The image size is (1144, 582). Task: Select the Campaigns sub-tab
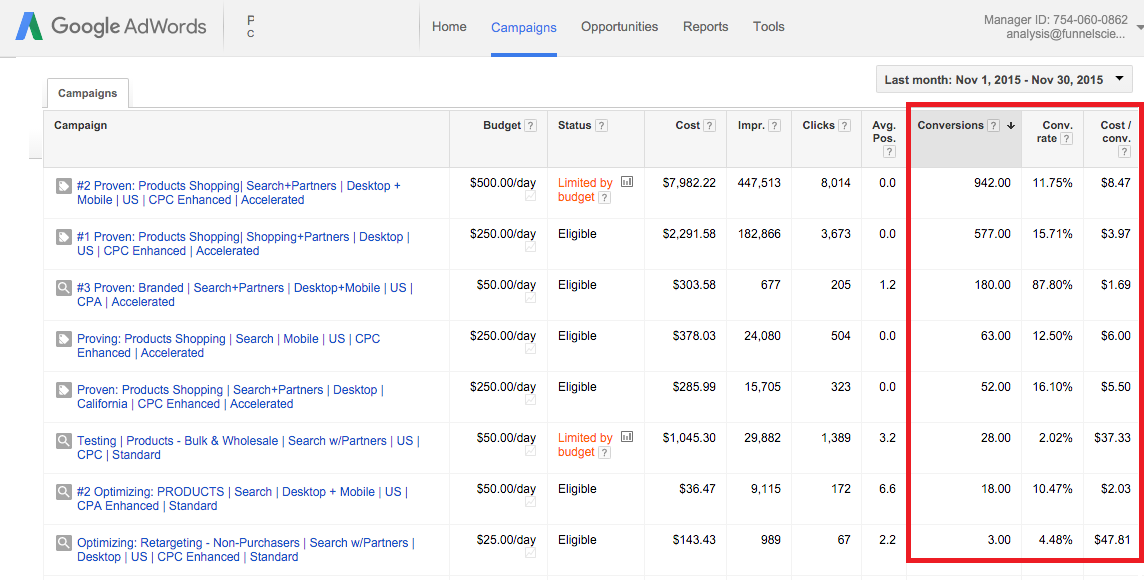88,93
